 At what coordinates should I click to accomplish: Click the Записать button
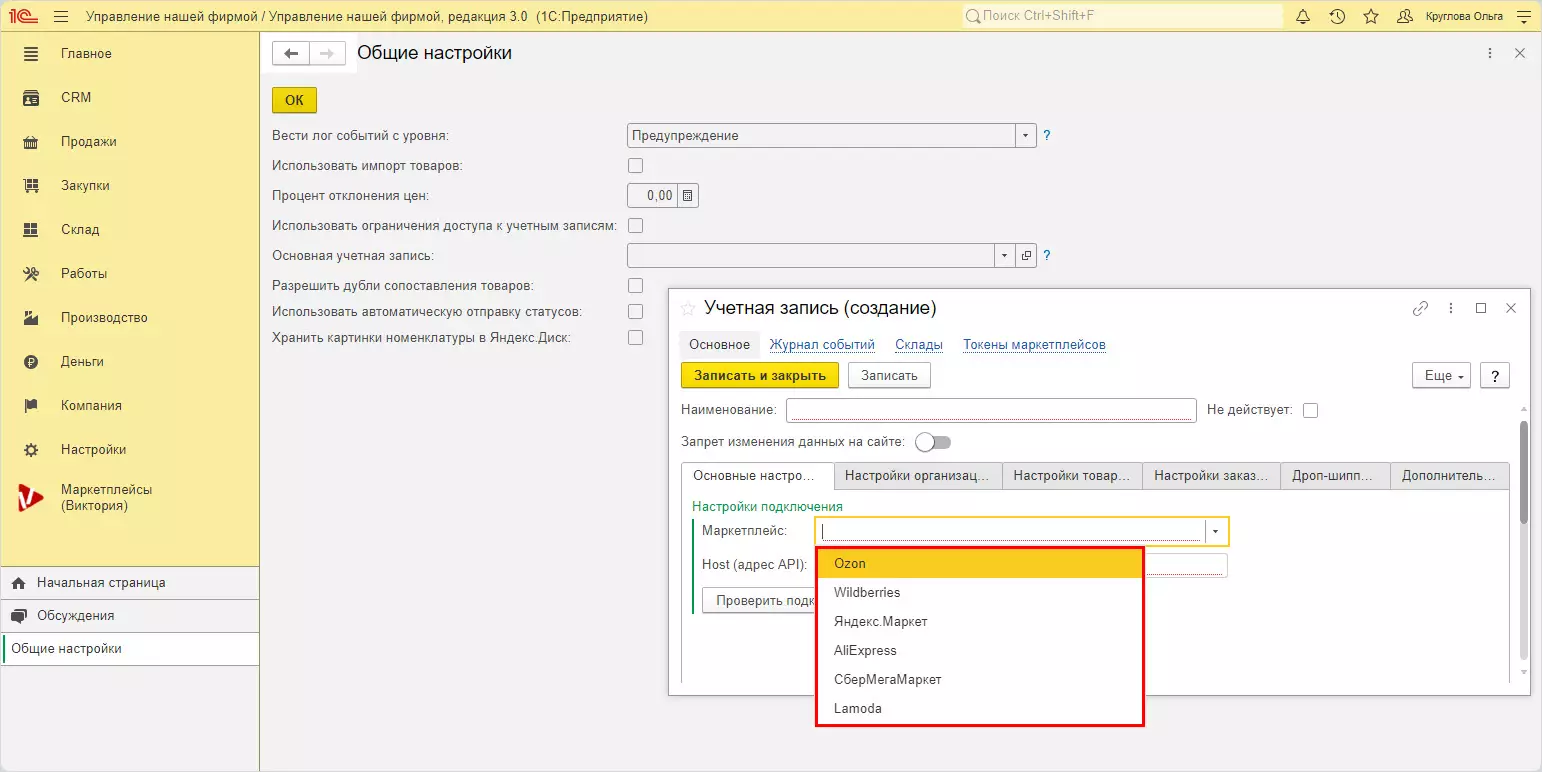[889, 375]
